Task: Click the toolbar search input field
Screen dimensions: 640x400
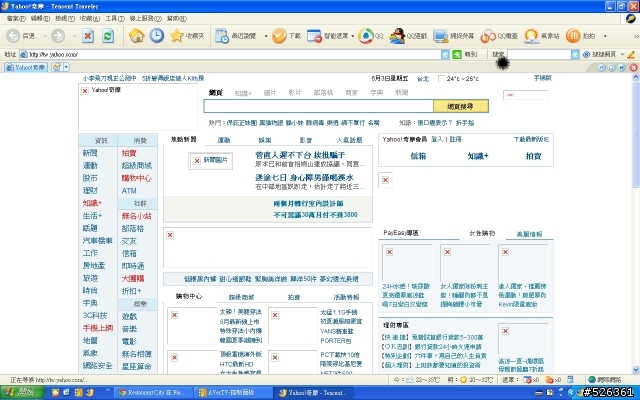Action: [539, 54]
